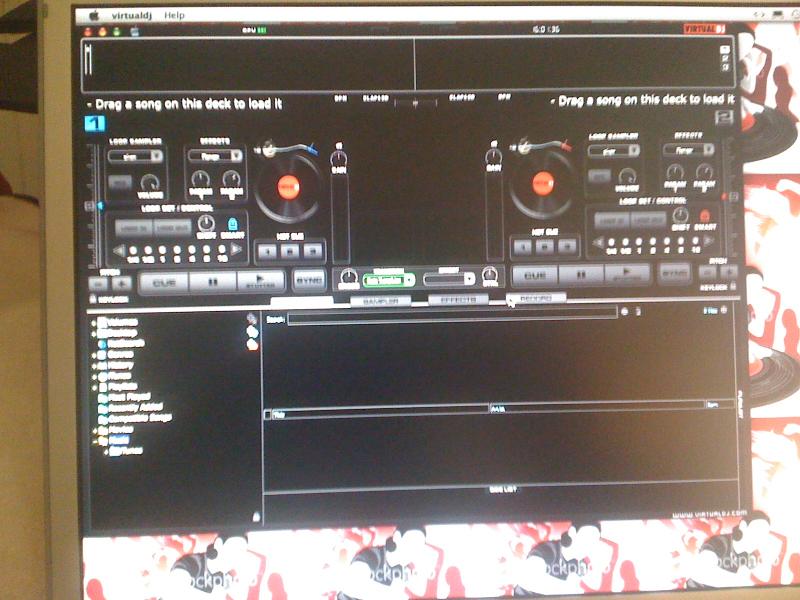The image size is (800, 600).
Task: Switch to the Sampler tab
Action: (381, 301)
